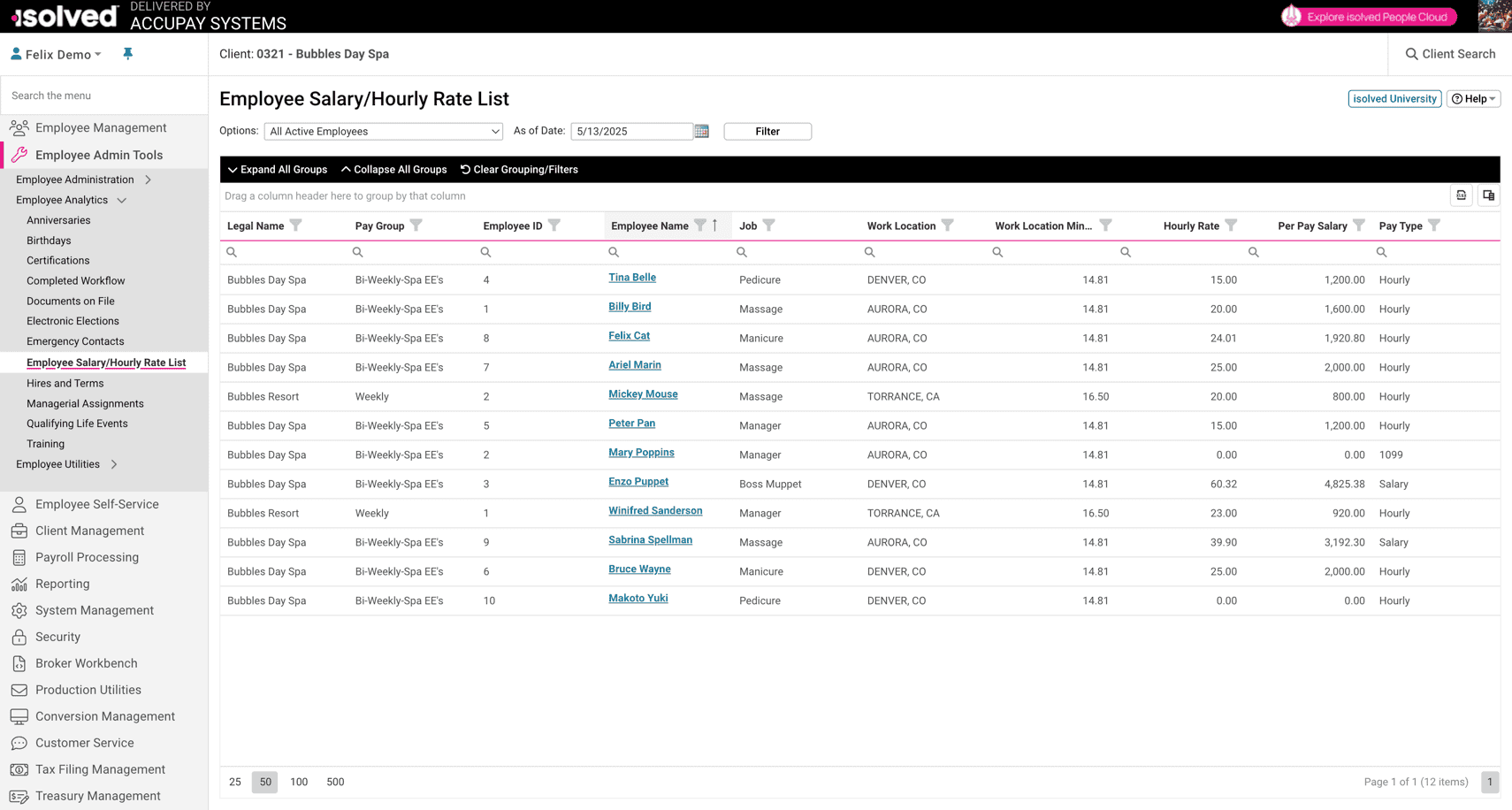Viewport: 1512px width, 810px height.
Task: Select Hires and Terms menu item
Action: pos(65,383)
